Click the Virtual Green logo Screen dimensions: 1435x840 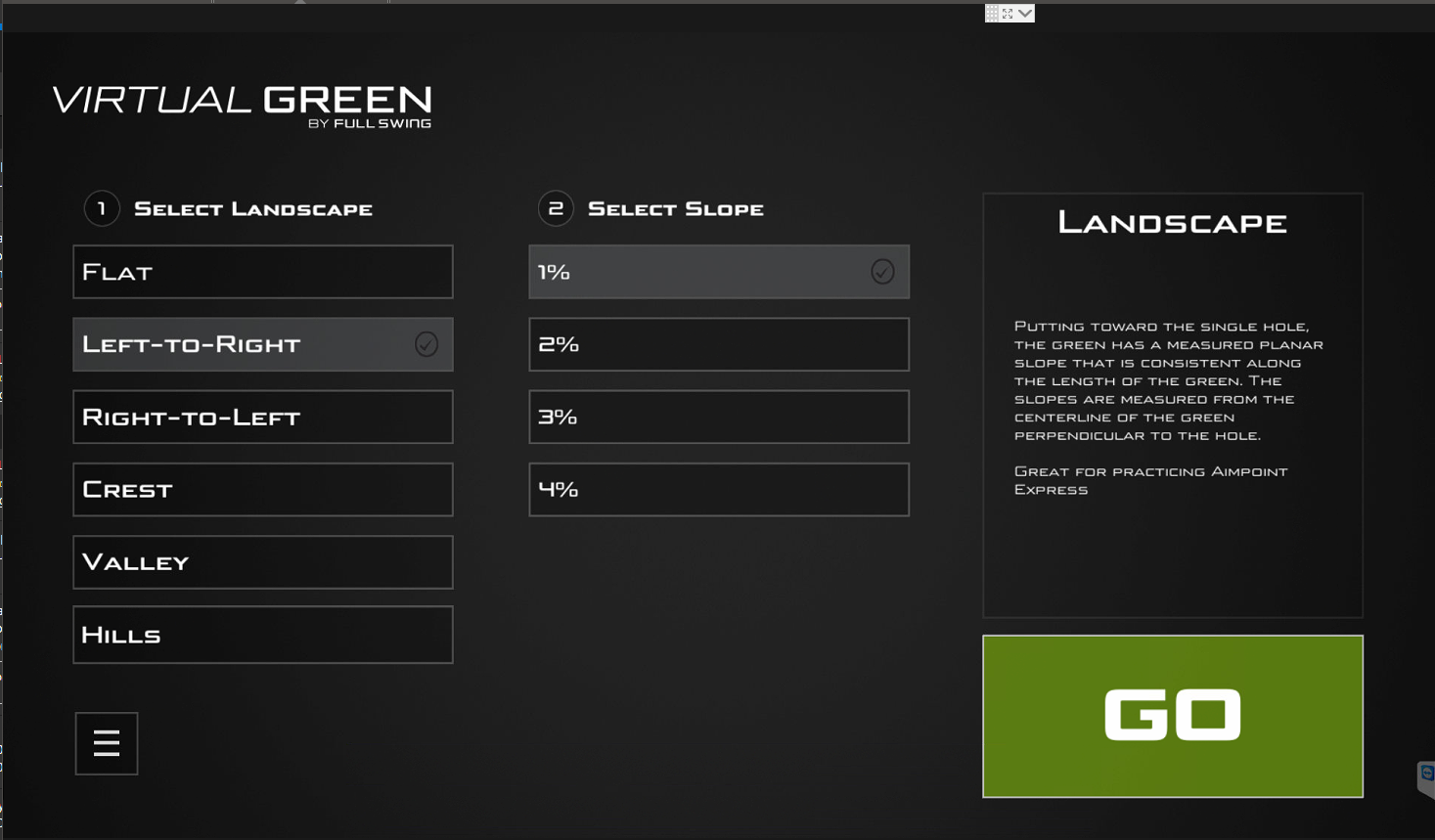tap(242, 105)
